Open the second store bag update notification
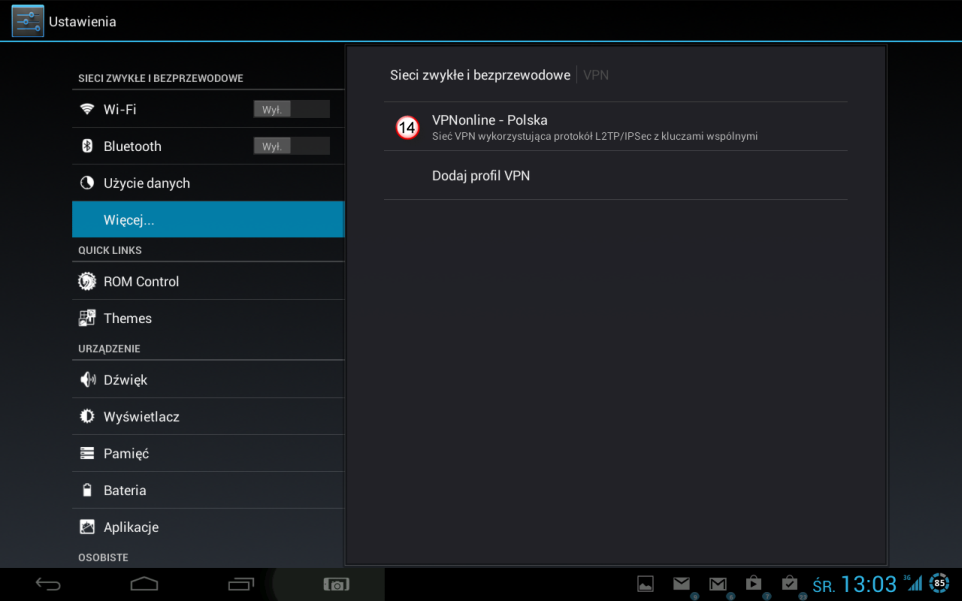Viewport: 962px width, 601px height. coord(790,583)
